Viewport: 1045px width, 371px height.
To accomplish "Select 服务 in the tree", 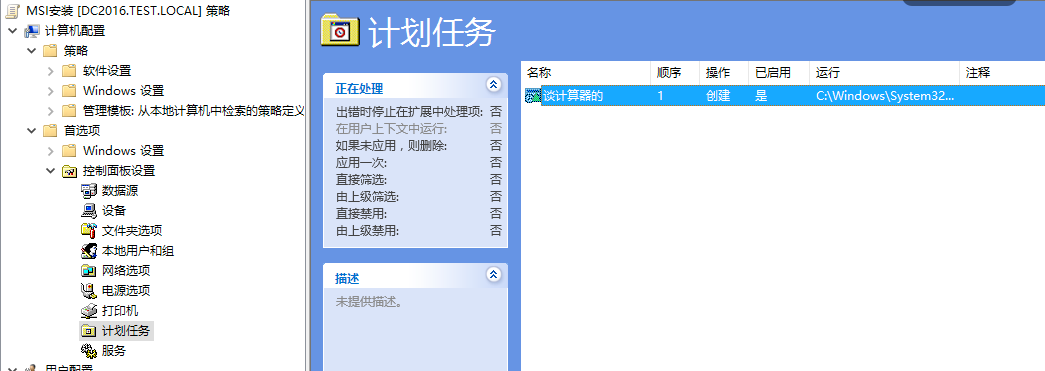I will [114, 351].
